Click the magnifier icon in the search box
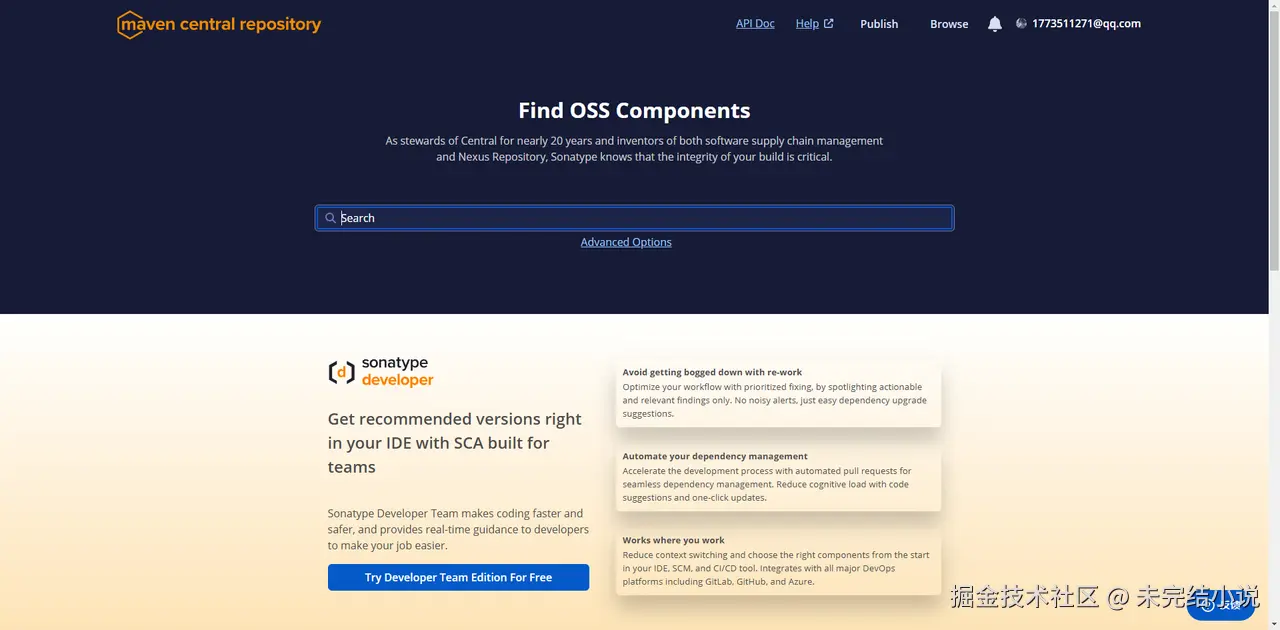This screenshot has height=630, width=1280. coord(330,218)
